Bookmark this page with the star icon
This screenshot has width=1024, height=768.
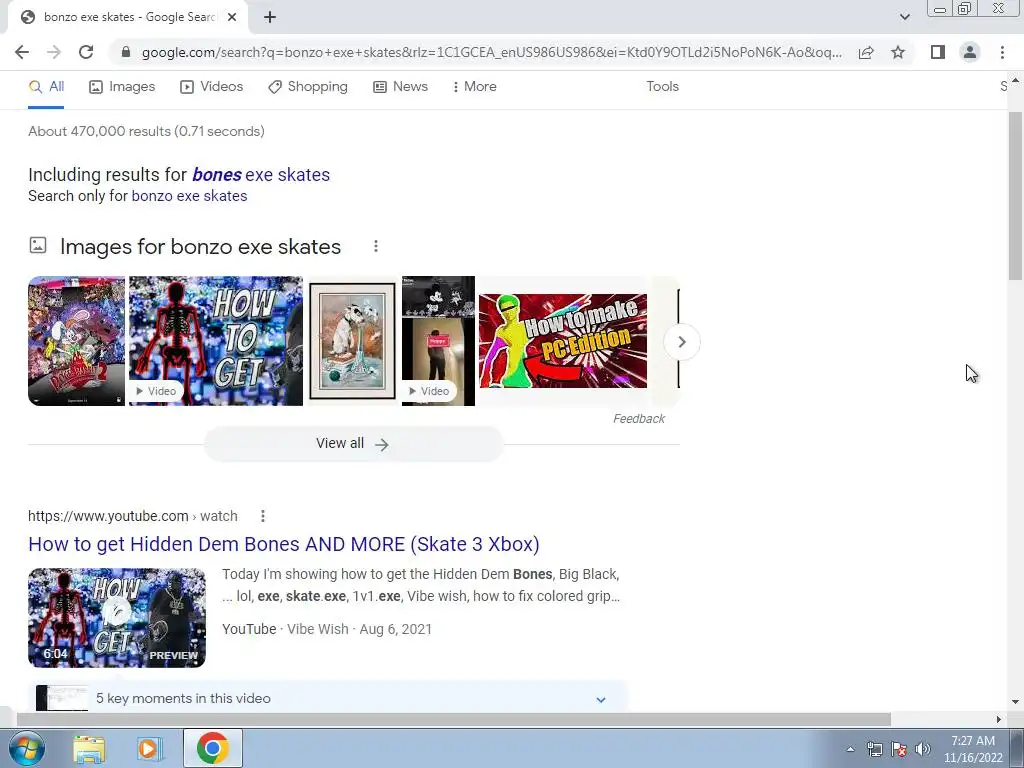click(x=898, y=52)
